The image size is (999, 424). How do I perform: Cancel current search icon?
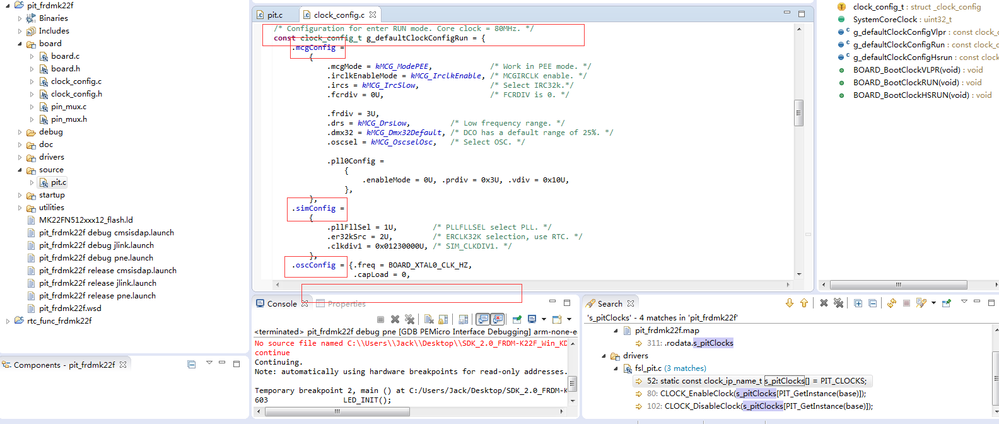pyautogui.click(x=907, y=303)
